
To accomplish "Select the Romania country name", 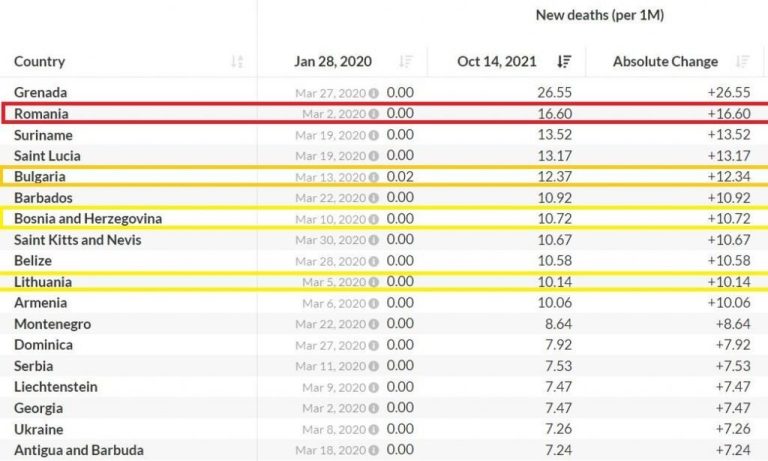I will tap(41, 114).
